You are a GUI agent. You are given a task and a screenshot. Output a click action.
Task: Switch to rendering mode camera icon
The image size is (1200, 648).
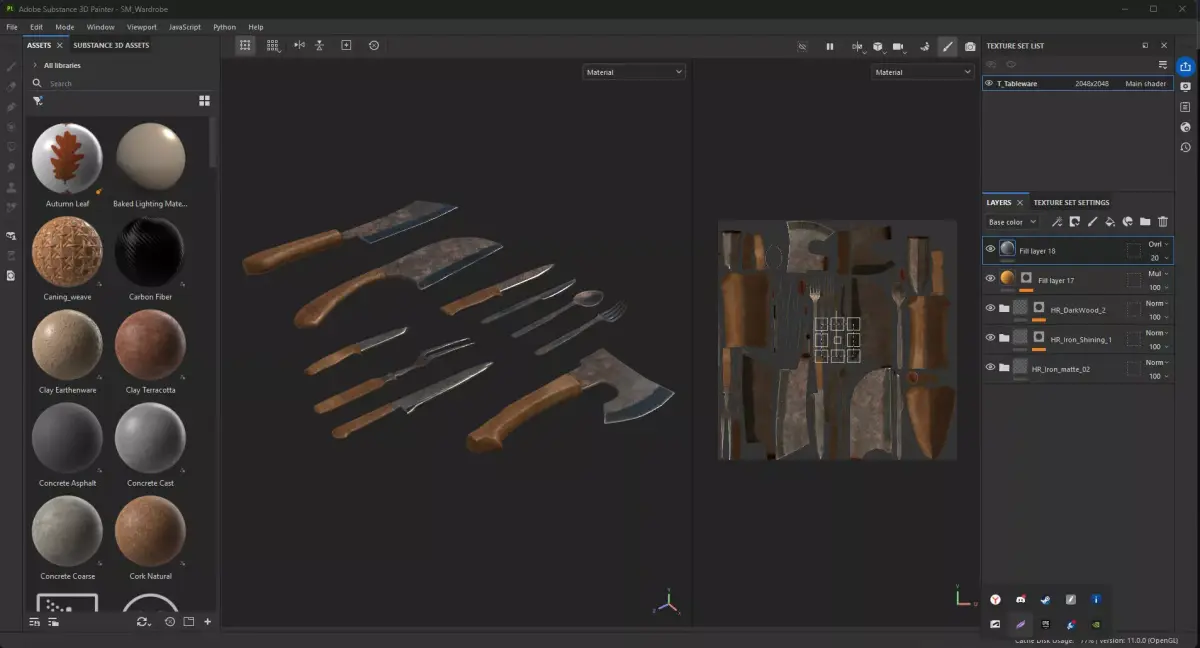pos(969,46)
